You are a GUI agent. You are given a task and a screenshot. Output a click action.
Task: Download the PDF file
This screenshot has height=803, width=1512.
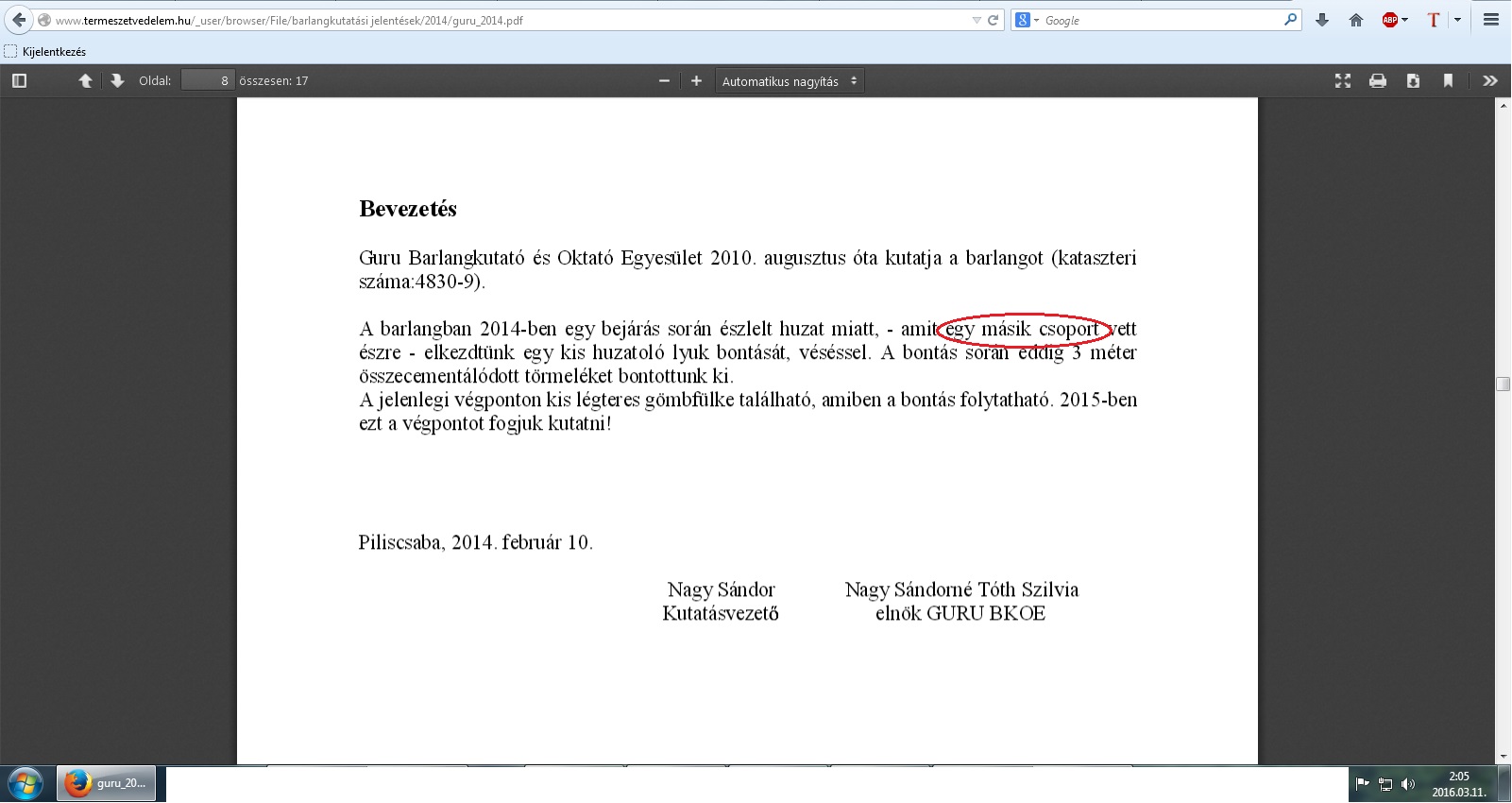click(x=1413, y=81)
